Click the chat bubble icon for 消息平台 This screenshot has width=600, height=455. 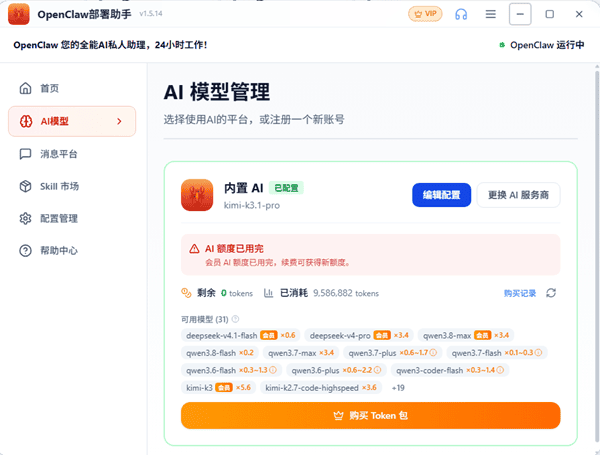click(x=25, y=154)
